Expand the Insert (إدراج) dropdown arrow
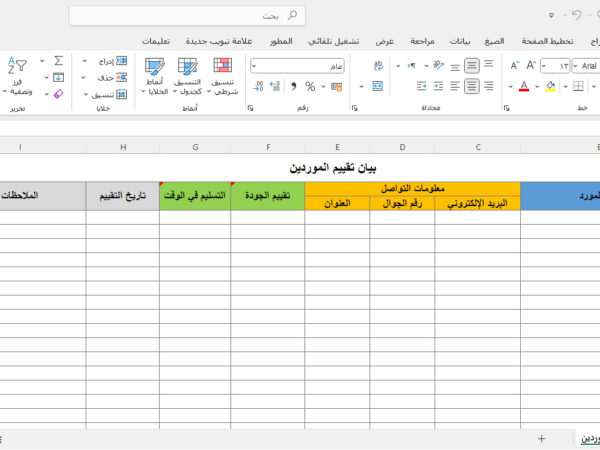Viewport: 600px width, 450px height. [84, 61]
